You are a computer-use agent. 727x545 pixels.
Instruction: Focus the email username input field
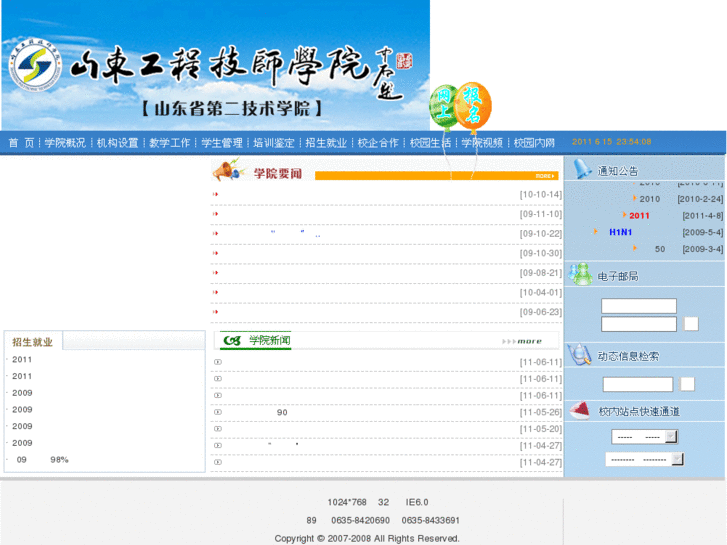639,306
